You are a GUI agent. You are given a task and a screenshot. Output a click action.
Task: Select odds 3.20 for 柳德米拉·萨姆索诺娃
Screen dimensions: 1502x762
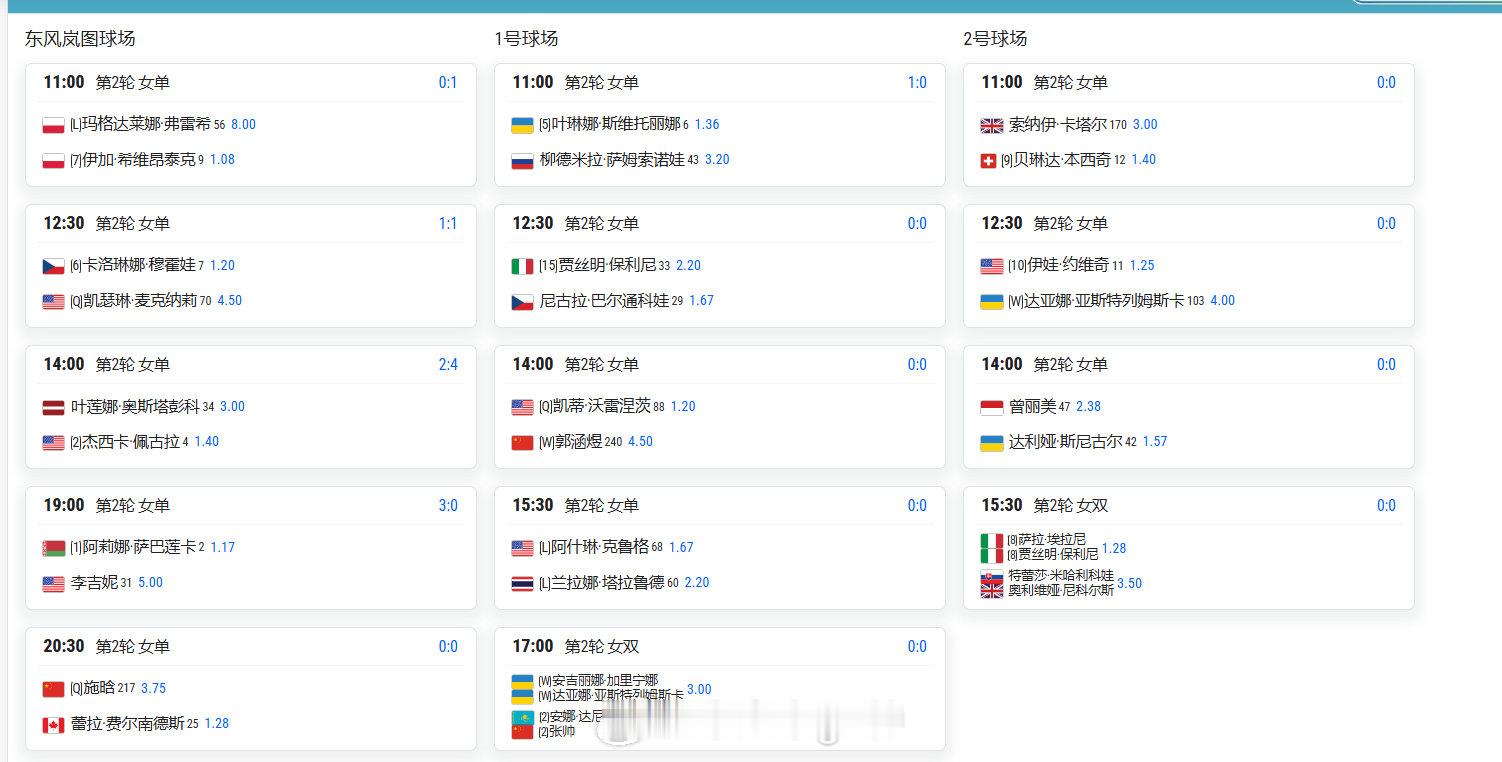tap(717, 160)
